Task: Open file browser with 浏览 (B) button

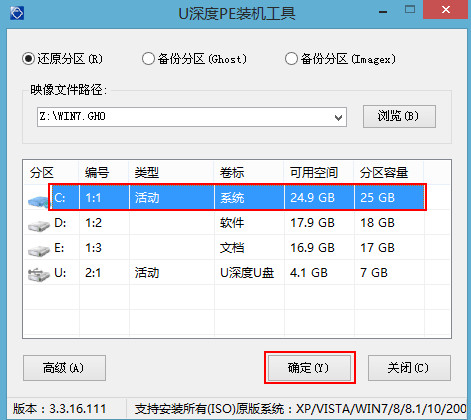Action: pos(399,116)
